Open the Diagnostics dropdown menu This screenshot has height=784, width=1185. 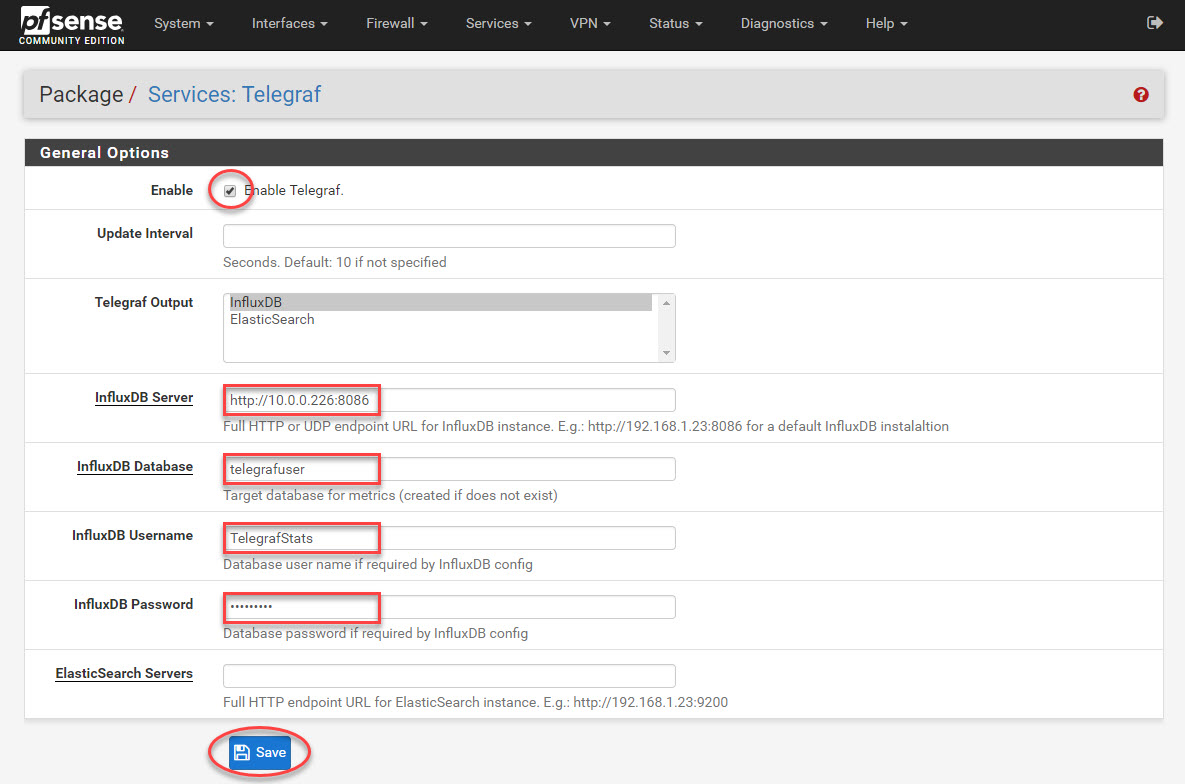pos(784,23)
